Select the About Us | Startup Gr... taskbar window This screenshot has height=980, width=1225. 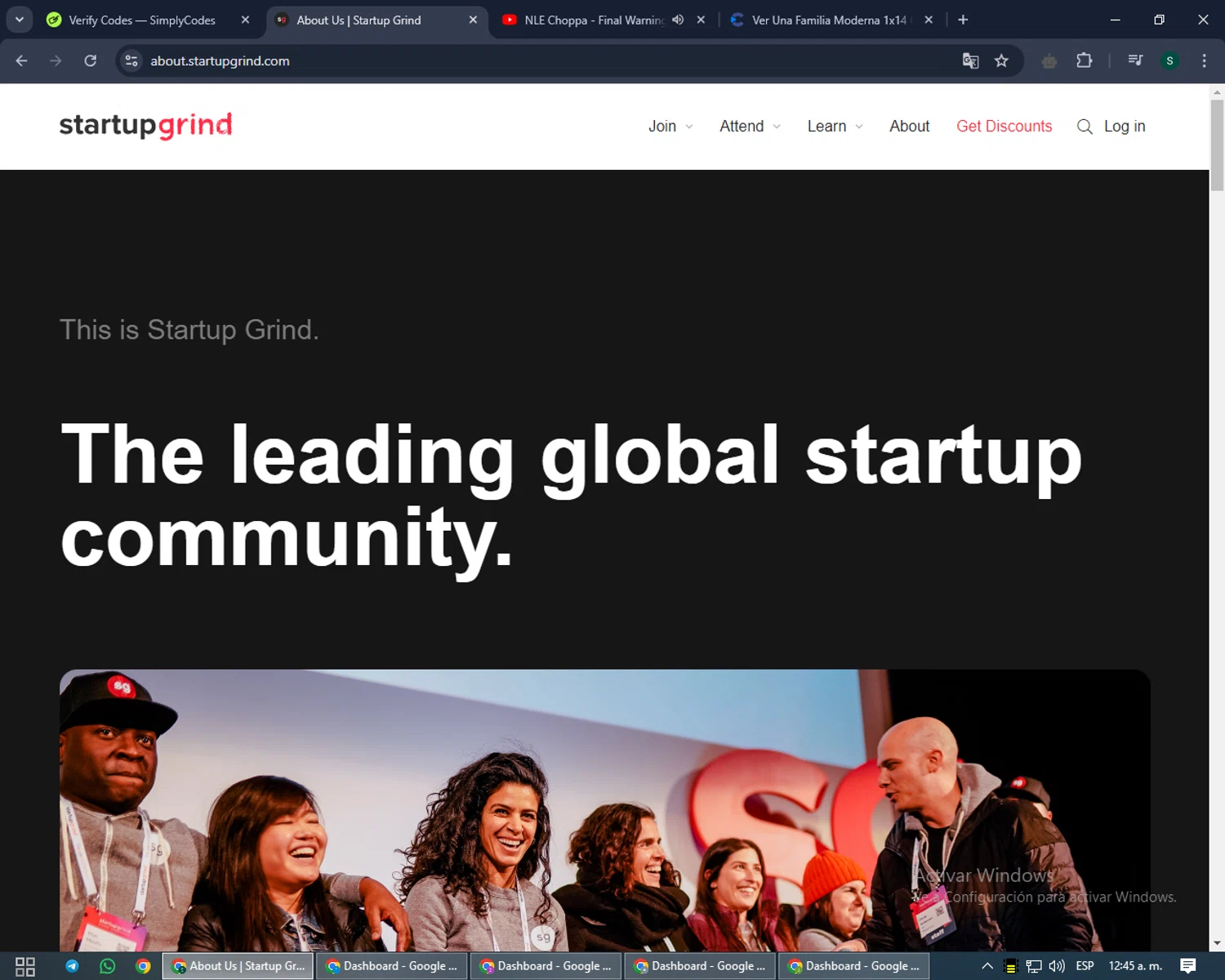point(238,966)
